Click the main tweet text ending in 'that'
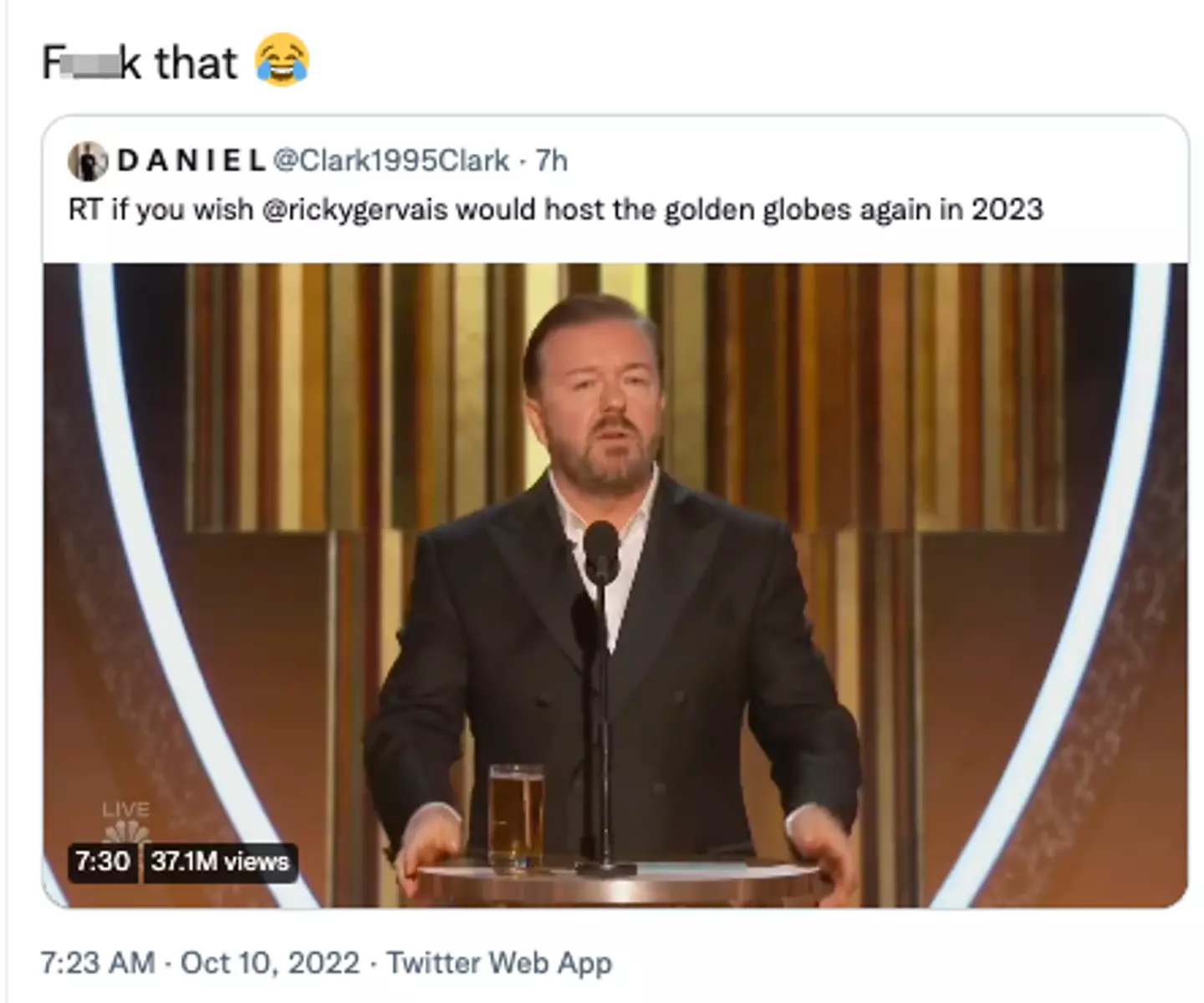This screenshot has width=1204, height=1003. (x=140, y=63)
